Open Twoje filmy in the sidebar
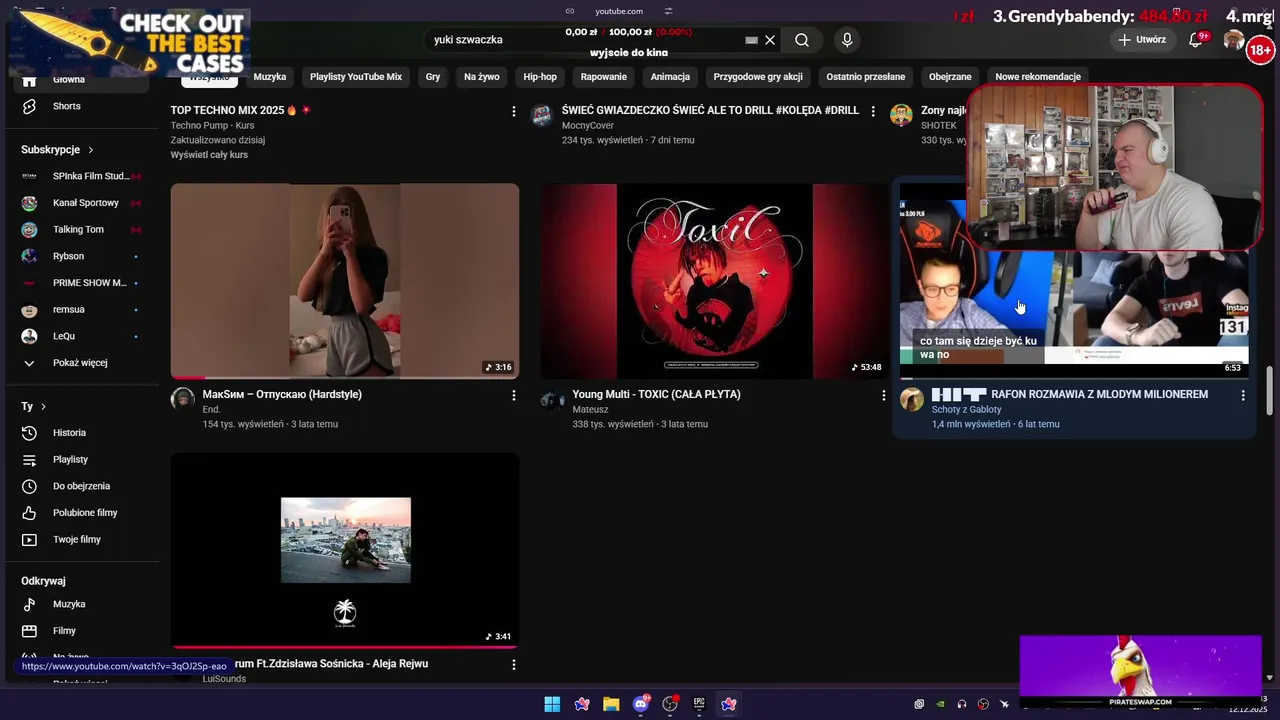 [x=77, y=540]
